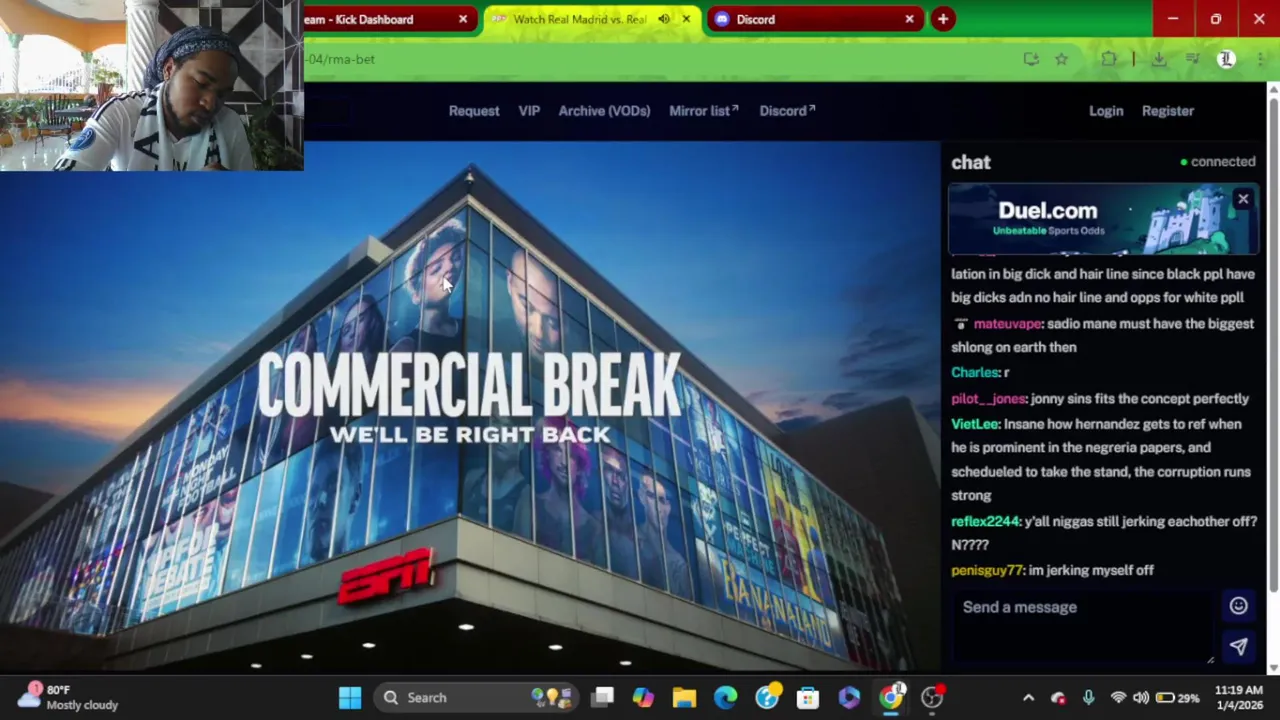Click the install app icon in address bar
Image resolution: width=1280 pixels, height=720 pixels.
1031,59
